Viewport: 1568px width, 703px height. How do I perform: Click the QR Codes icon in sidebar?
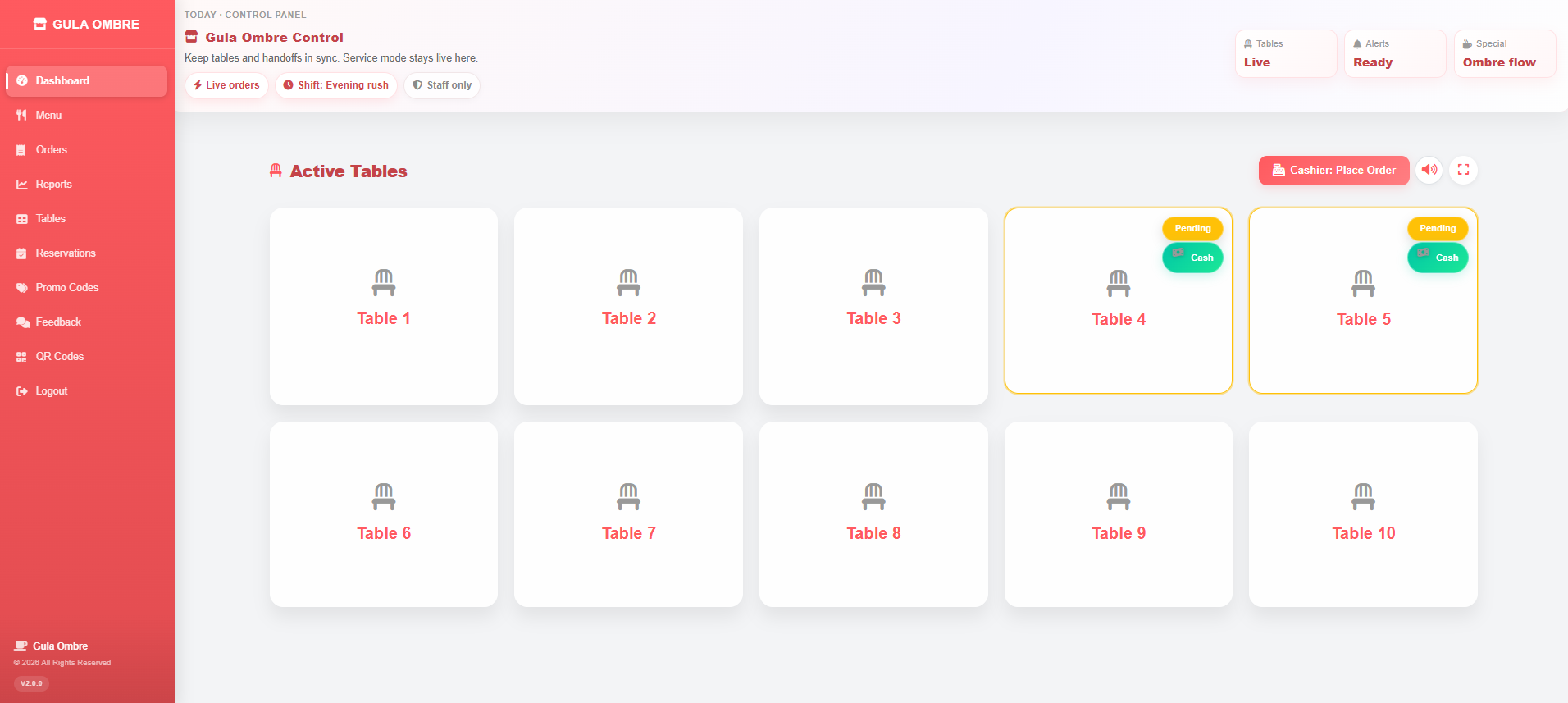pyautogui.click(x=22, y=357)
